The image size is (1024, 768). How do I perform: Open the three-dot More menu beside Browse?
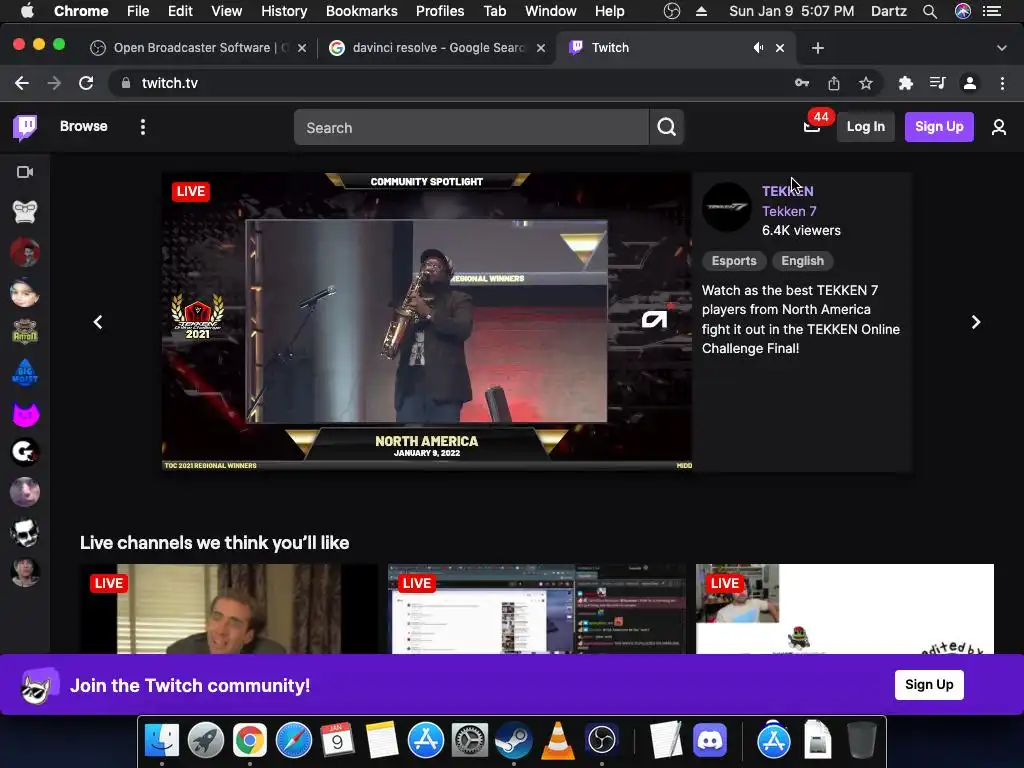[142, 127]
